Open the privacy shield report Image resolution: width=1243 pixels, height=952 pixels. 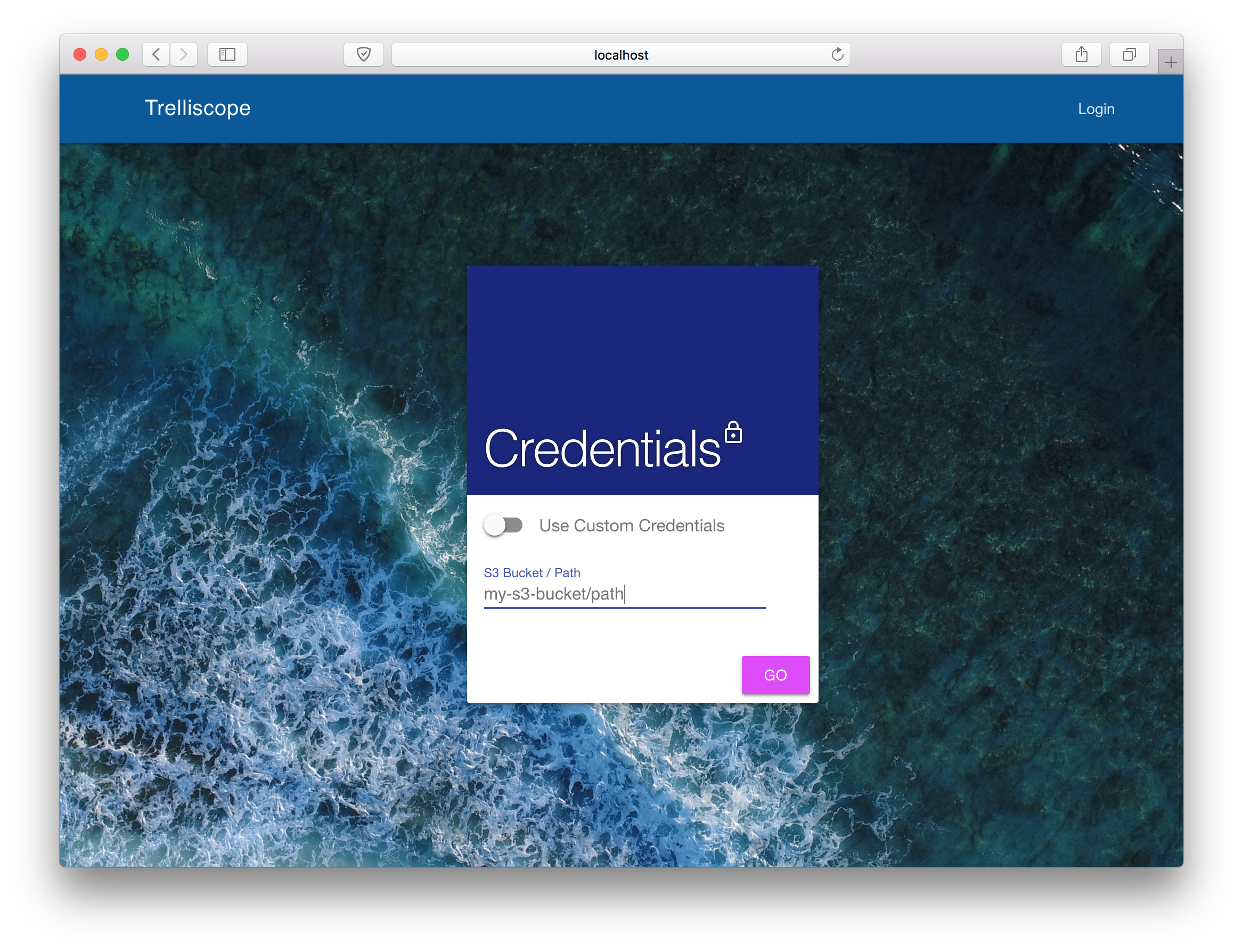pyautogui.click(x=363, y=54)
